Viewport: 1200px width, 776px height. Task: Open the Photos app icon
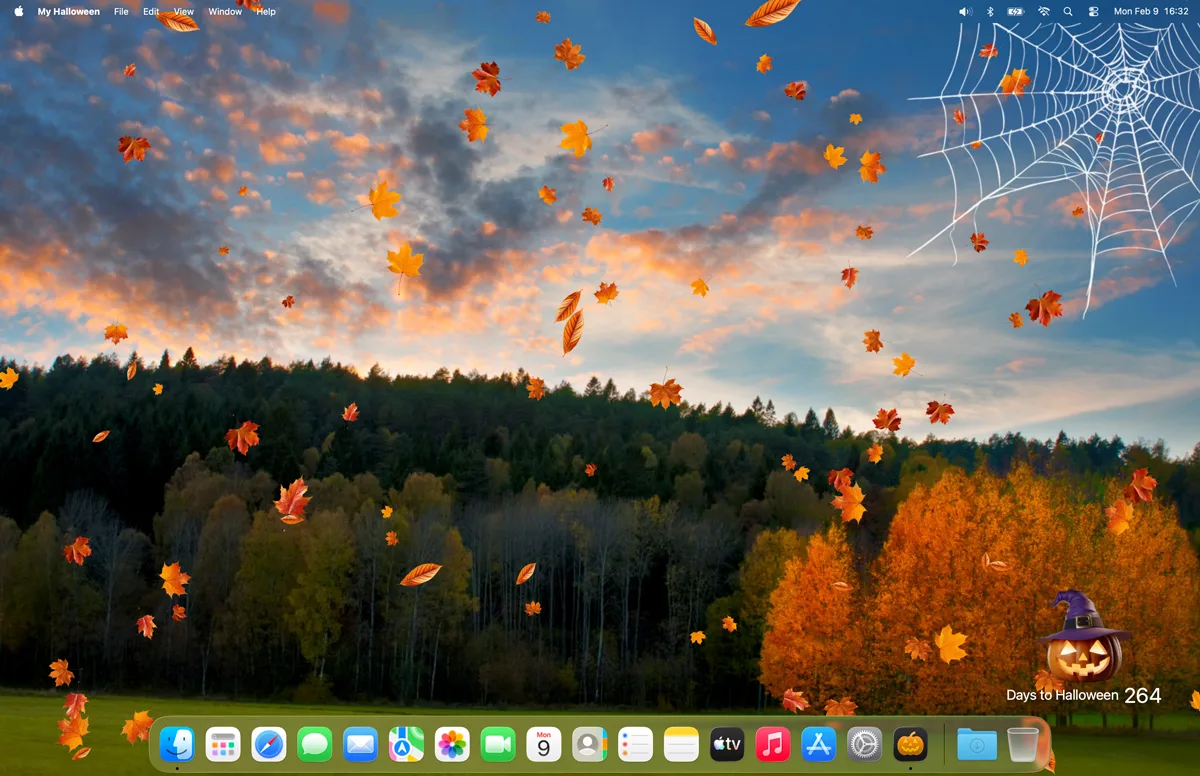[x=452, y=744]
